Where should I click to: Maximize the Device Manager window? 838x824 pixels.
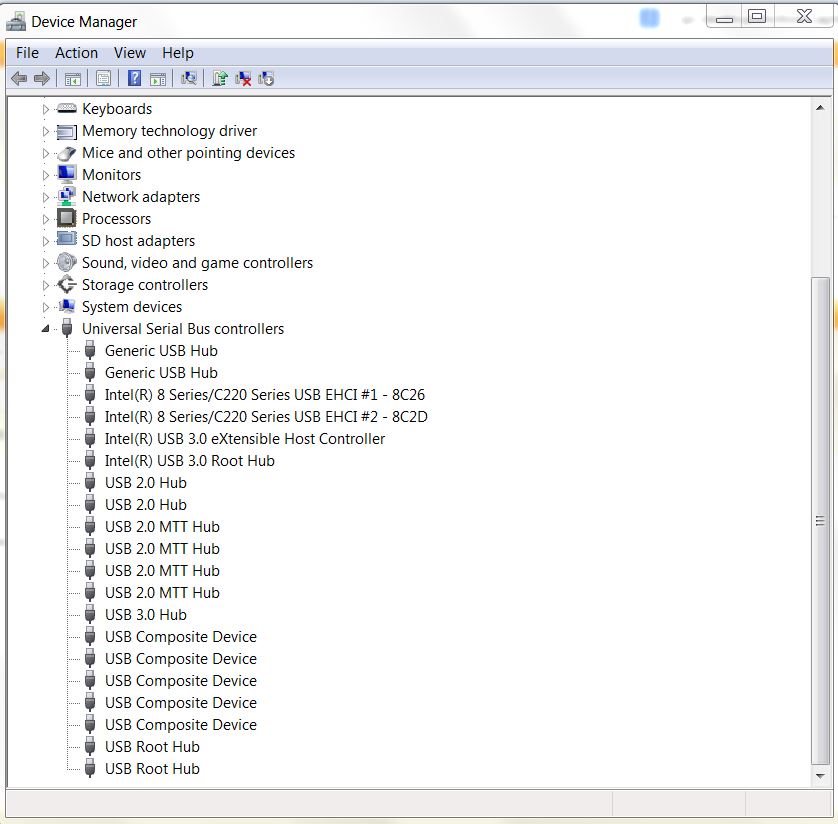coord(757,17)
